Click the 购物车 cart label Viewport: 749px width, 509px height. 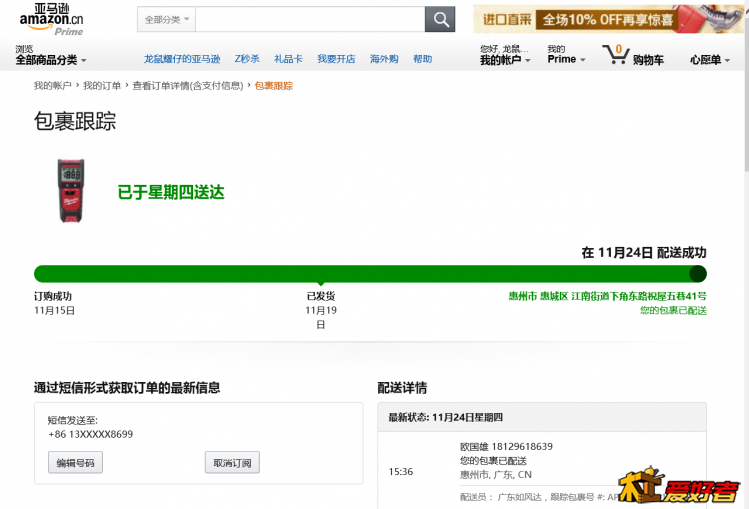tap(648, 60)
